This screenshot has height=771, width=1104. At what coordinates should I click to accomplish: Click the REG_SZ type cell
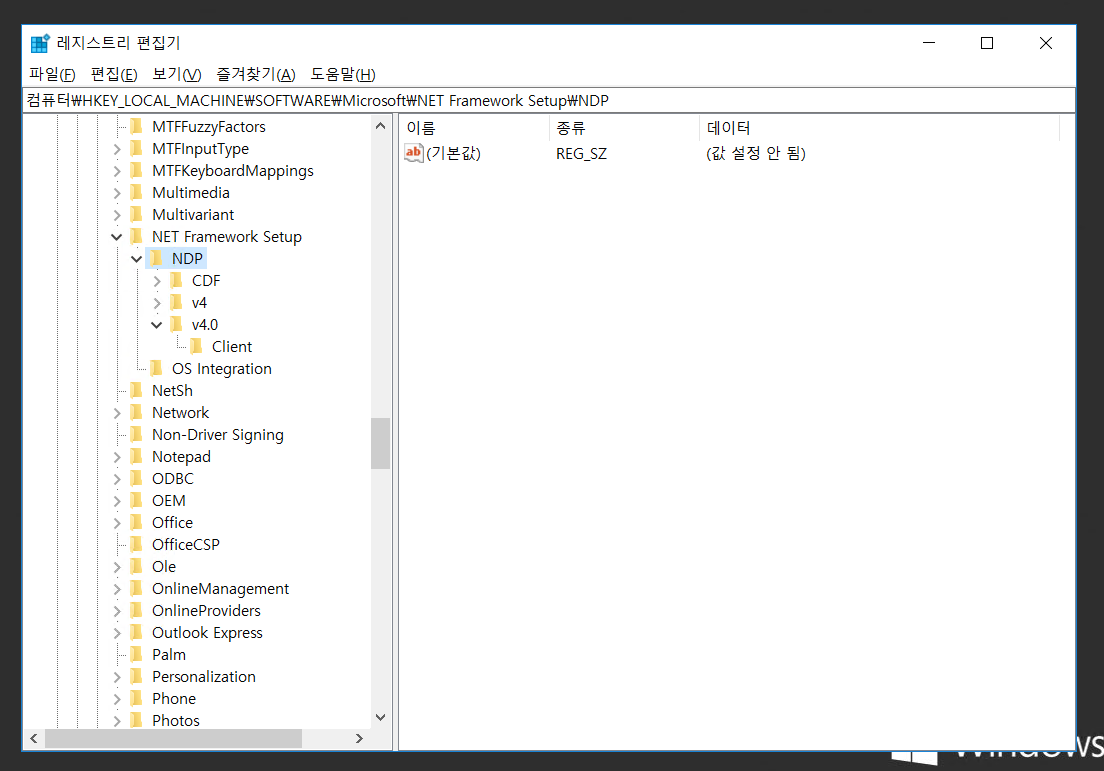[x=582, y=153]
